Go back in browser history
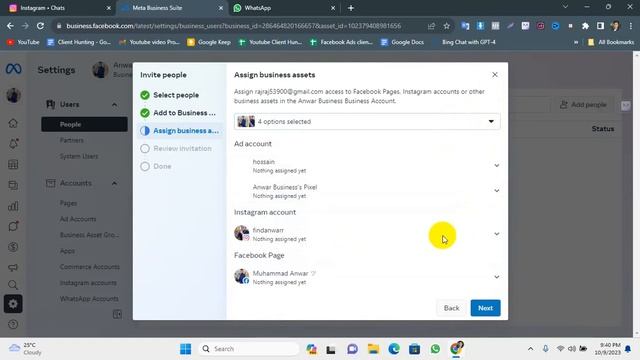640x360 pixels. pyautogui.click(x=10, y=26)
